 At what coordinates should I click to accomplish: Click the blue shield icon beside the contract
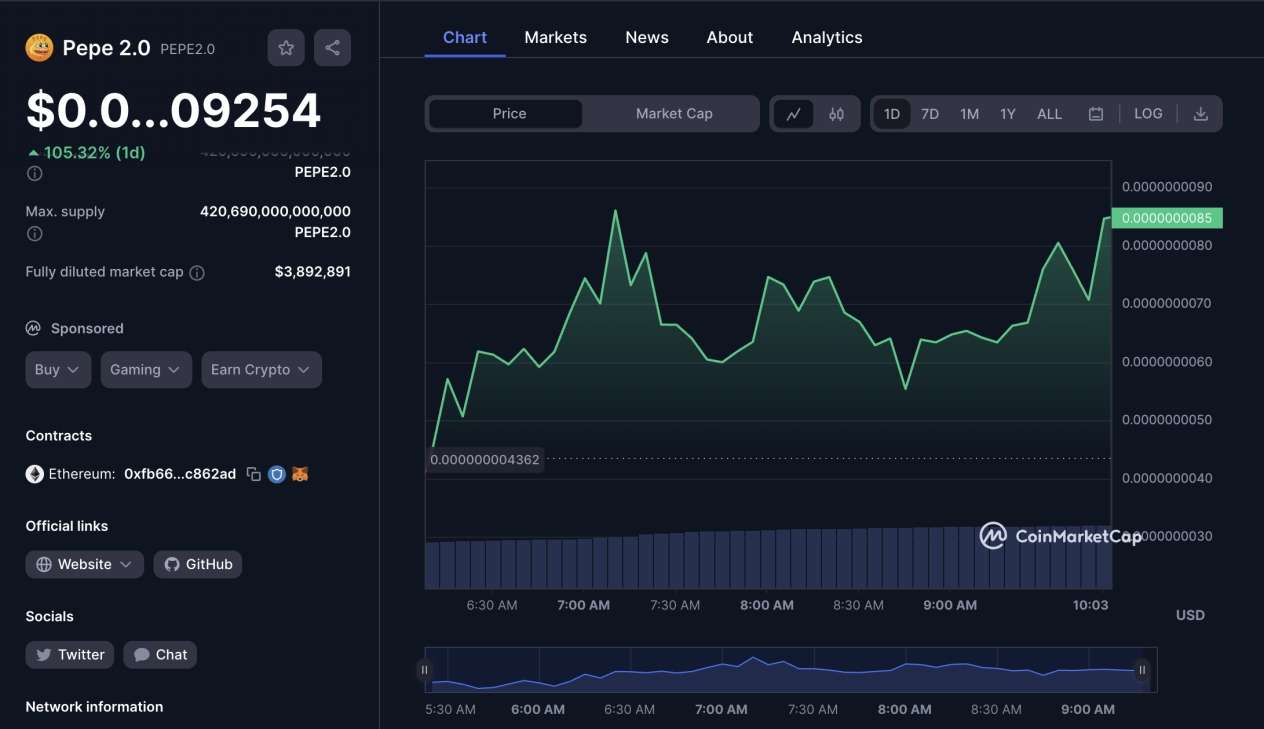pyautogui.click(x=277, y=474)
